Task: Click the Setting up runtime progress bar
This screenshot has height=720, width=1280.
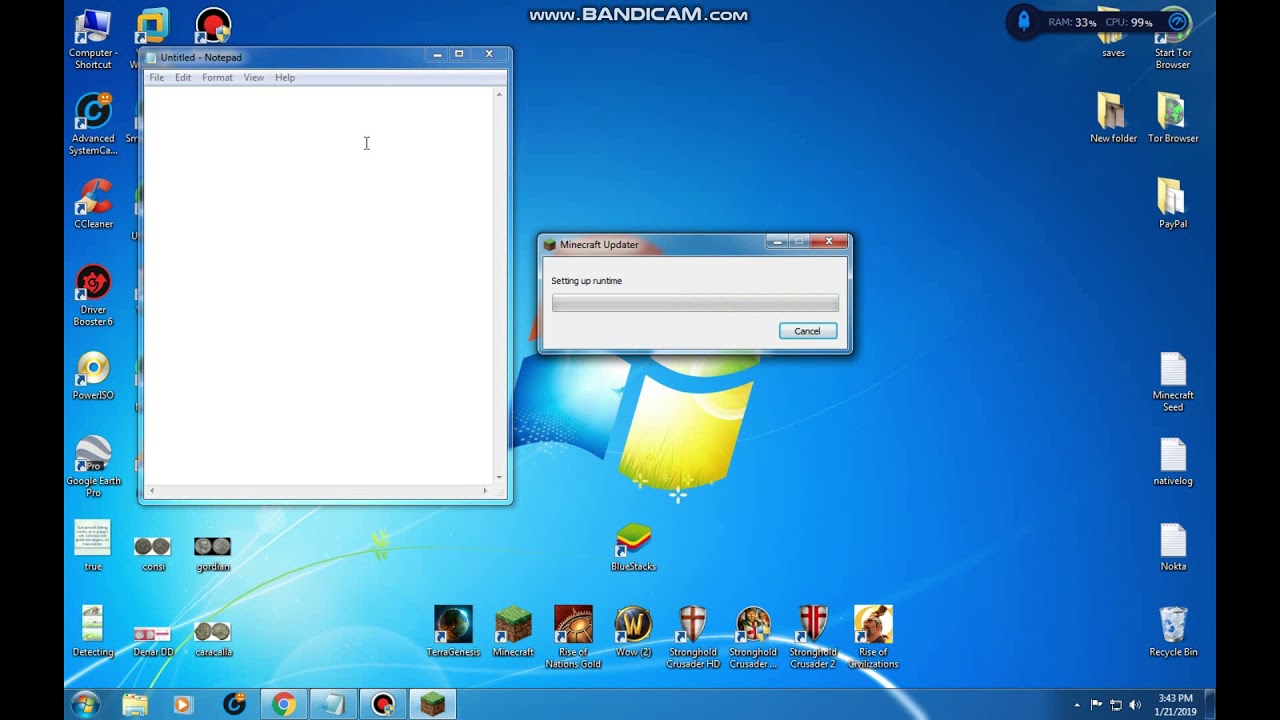Action: pos(695,303)
